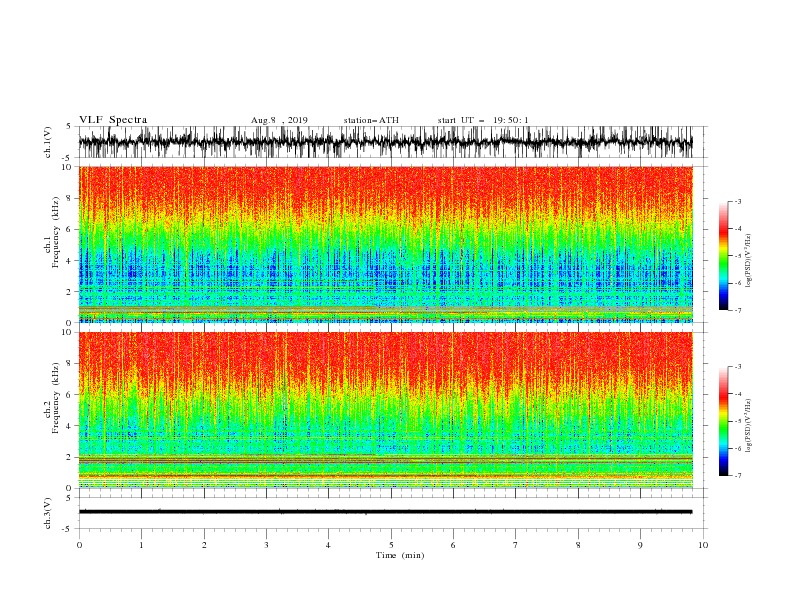Click the ch.2 frequency axis "0" tick label

point(70,488)
